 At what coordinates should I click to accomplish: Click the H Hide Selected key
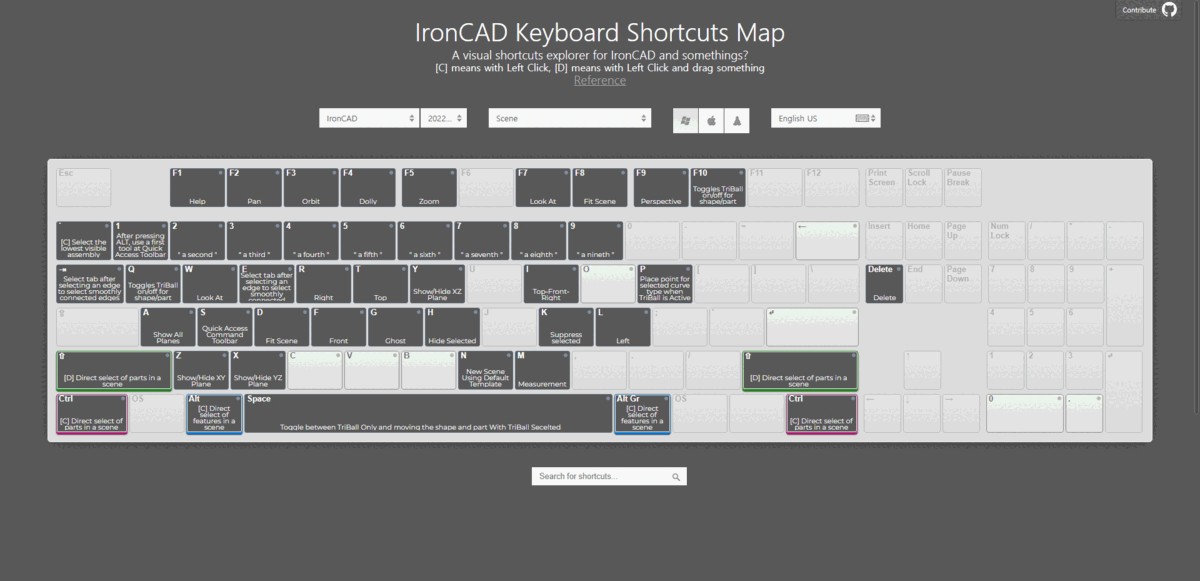point(452,327)
